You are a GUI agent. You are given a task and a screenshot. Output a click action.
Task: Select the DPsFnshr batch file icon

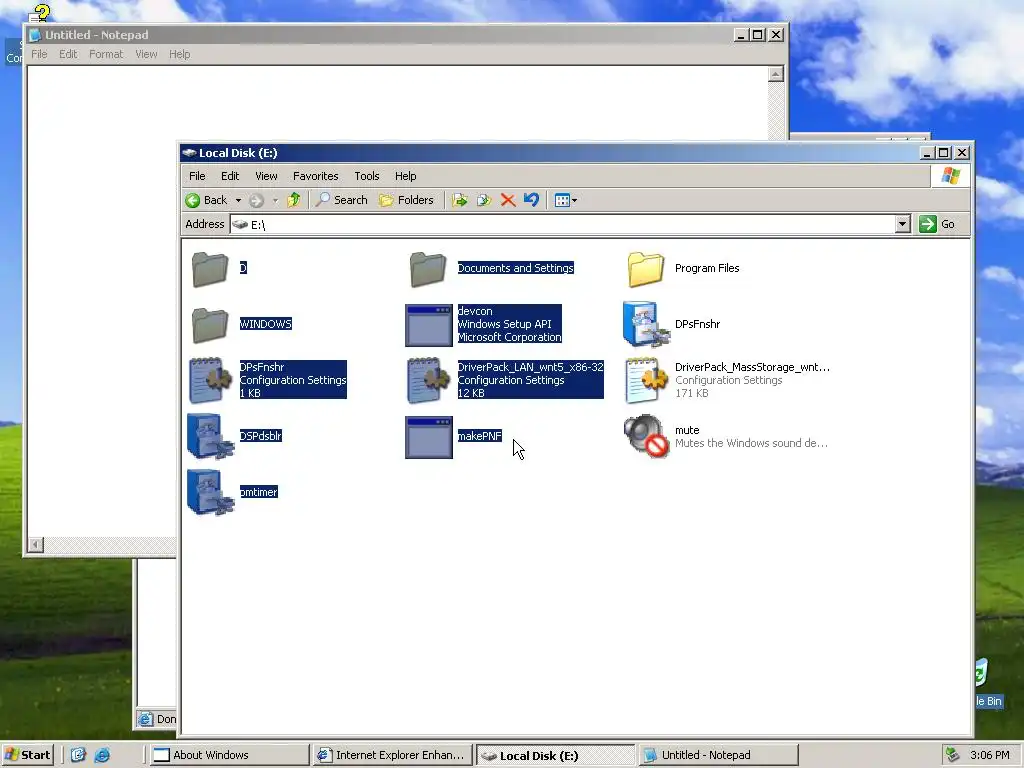coord(646,324)
